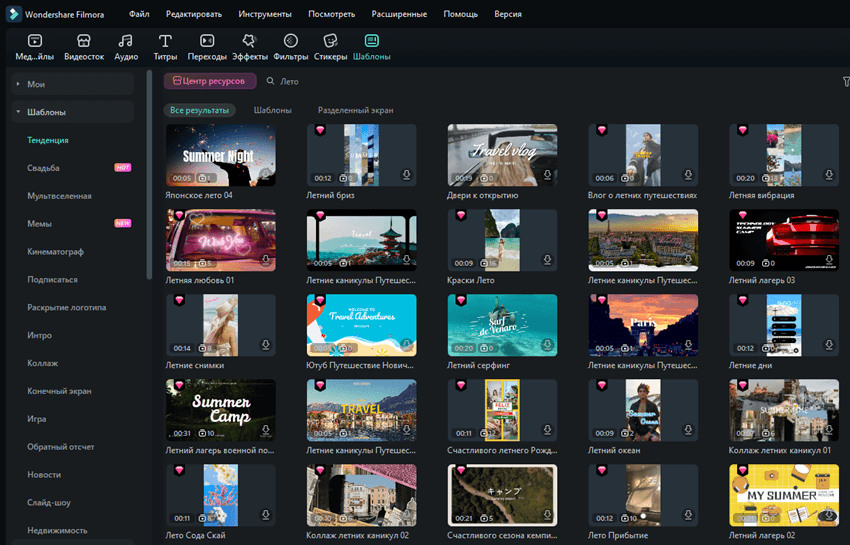This screenshot has width=850, height=545.
Task: Select the Свадьба category in sidebar
Action: (43, 168)
